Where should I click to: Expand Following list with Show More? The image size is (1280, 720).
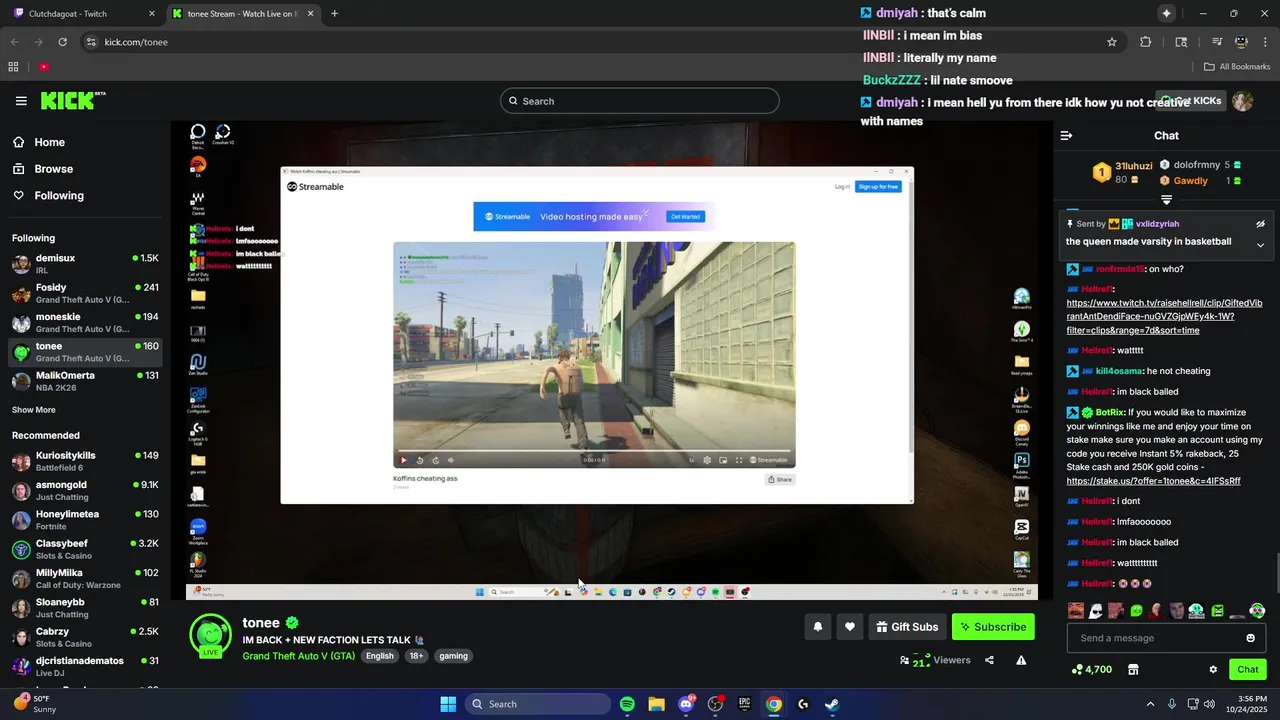(34, 410)
